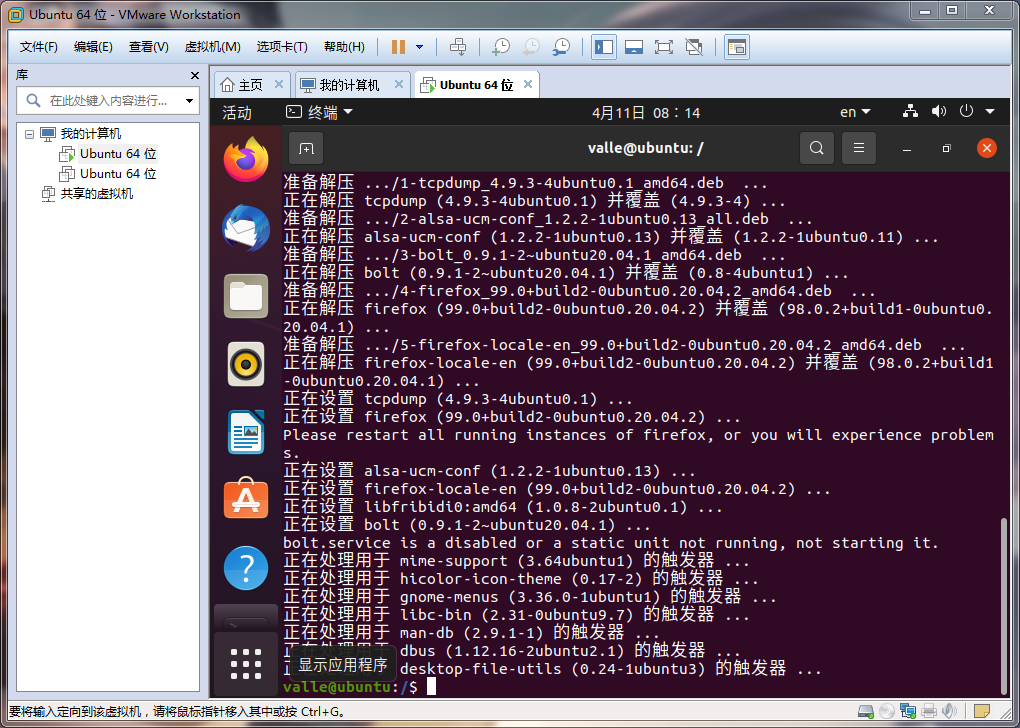Viewport: 1020px width, 728px height.
Task: Revert the VM to its previous snapshot
Action: tap(531, 47)
